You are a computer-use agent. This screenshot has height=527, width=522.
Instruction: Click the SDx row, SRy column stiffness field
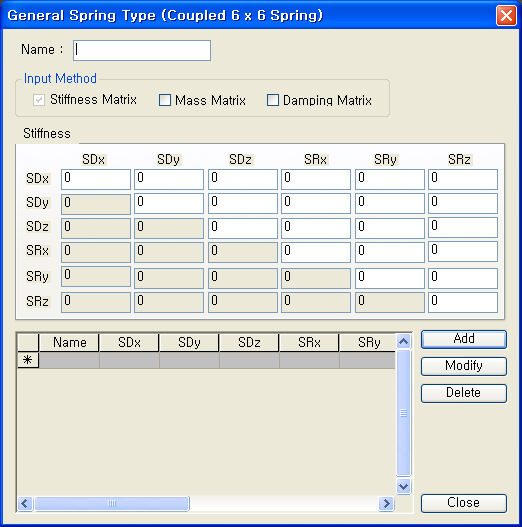click(x=390, y=179)
